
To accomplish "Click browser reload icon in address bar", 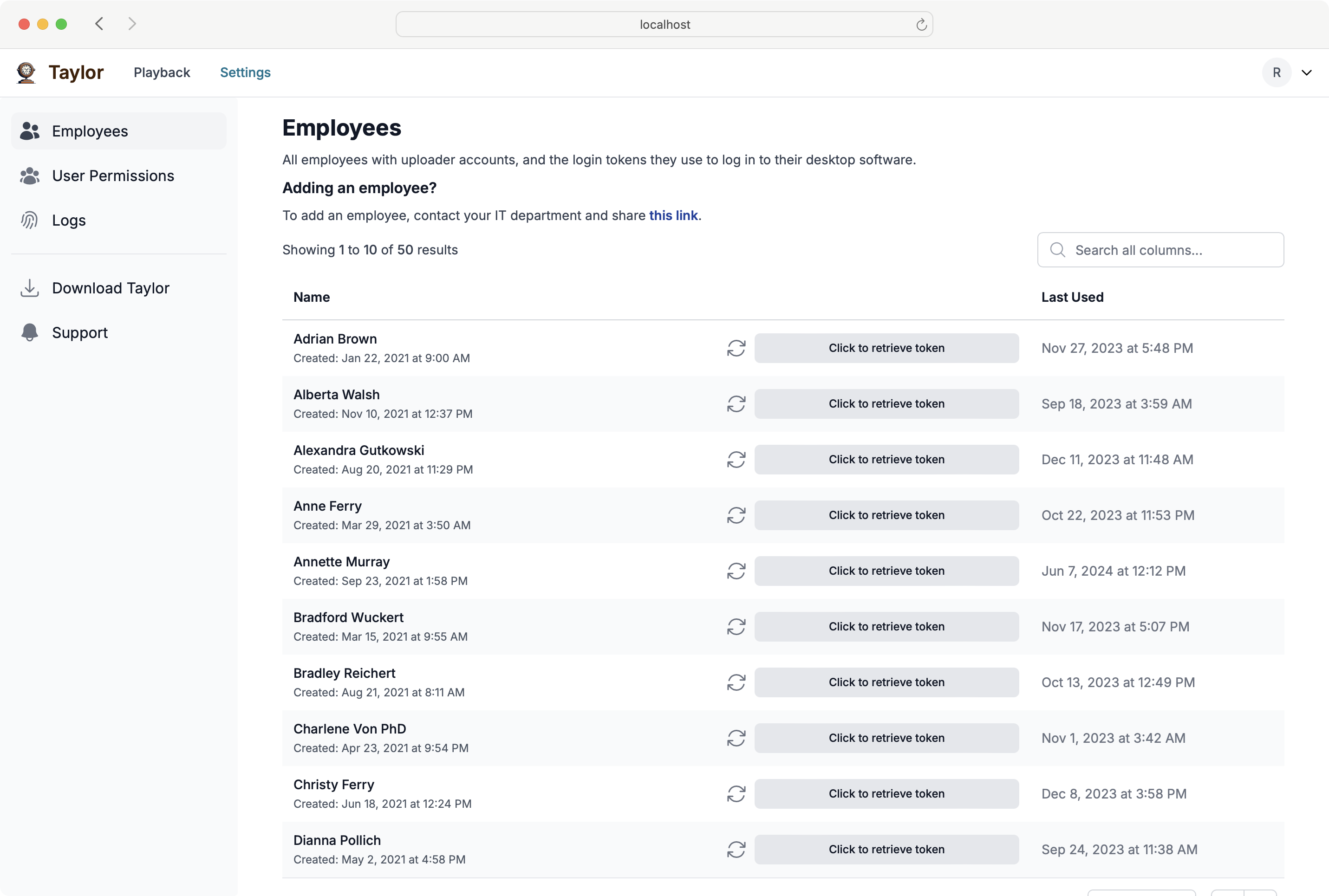I will tap(921, 25).
